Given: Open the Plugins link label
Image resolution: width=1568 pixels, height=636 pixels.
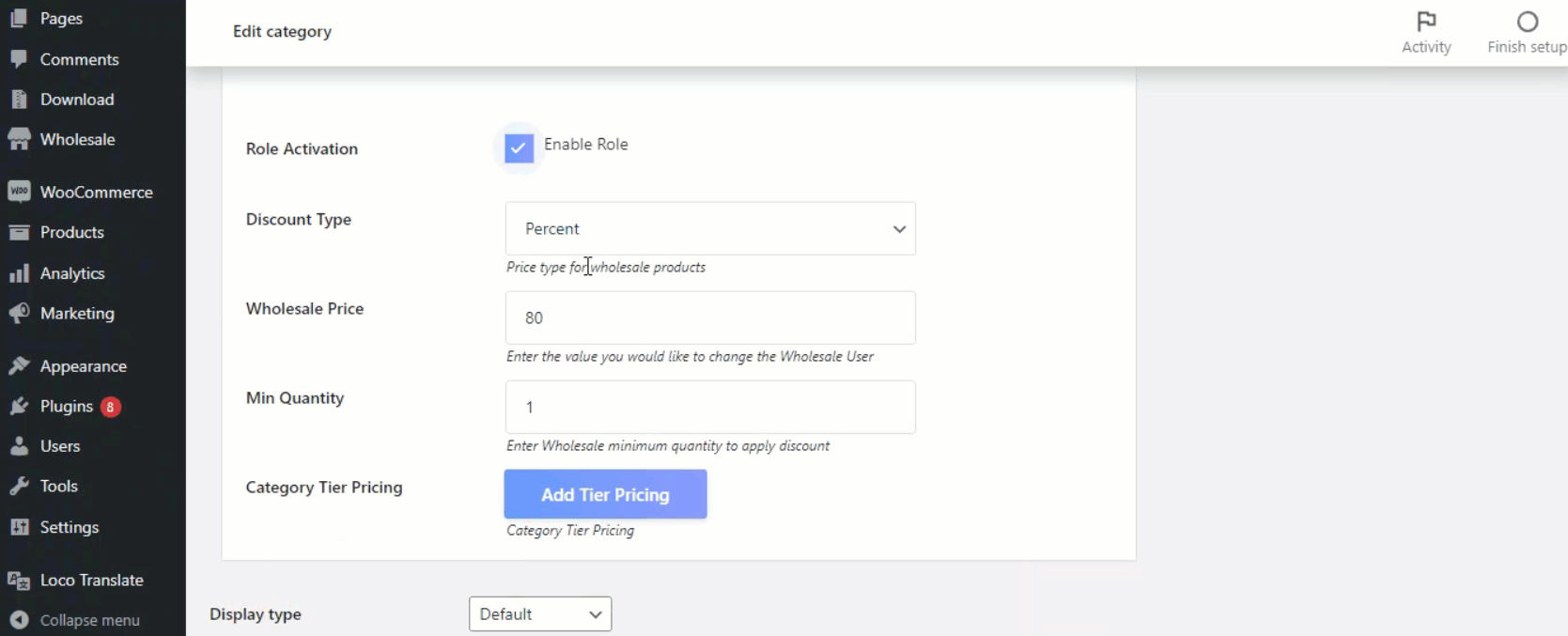Looking at the screenshot, I should click(67, 406).
